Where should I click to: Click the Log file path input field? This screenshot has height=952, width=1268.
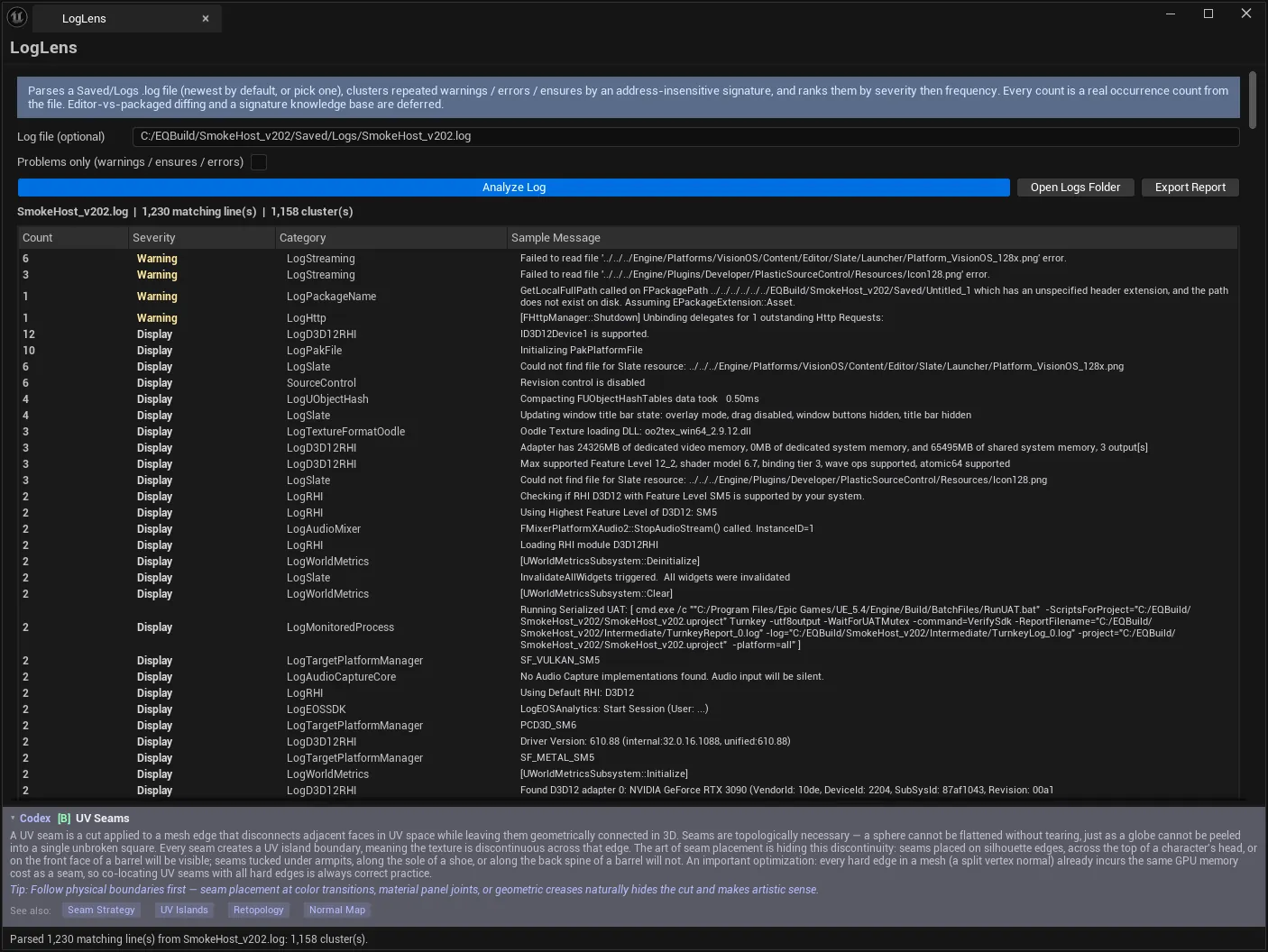pos(685,136)
